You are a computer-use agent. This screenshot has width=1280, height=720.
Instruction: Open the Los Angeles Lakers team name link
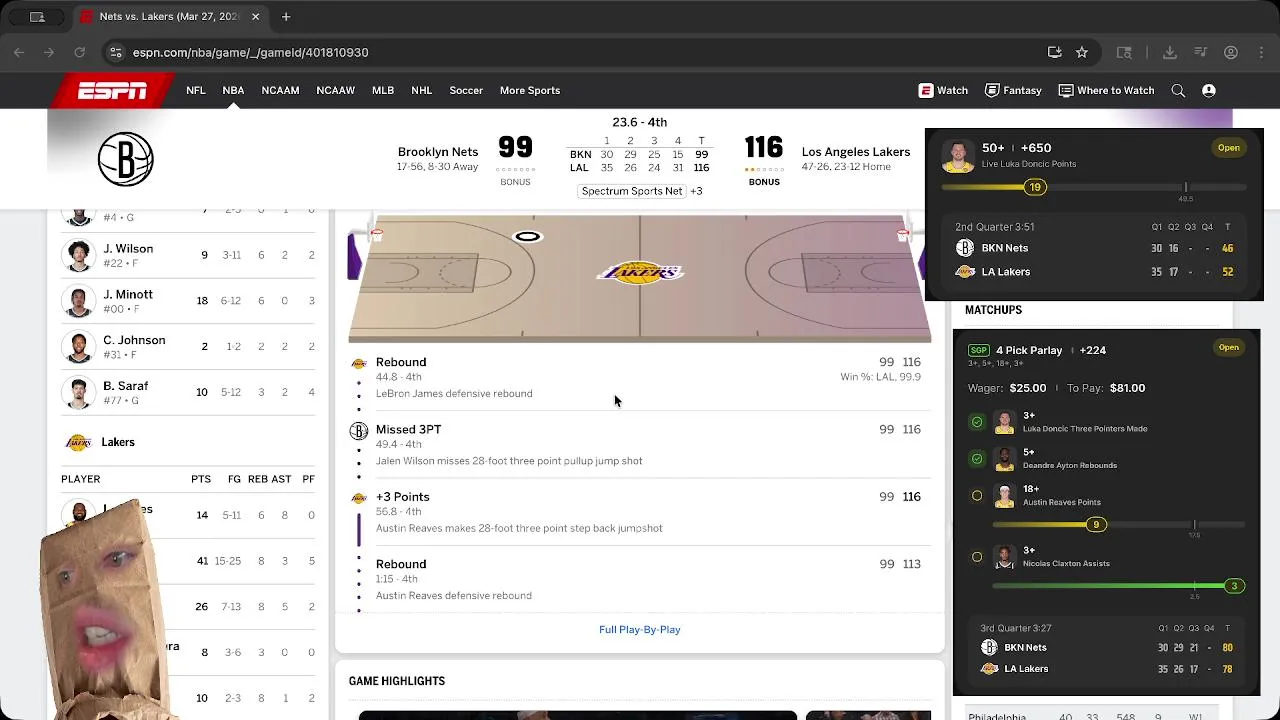pyautogui.click(x=856, y=152)
